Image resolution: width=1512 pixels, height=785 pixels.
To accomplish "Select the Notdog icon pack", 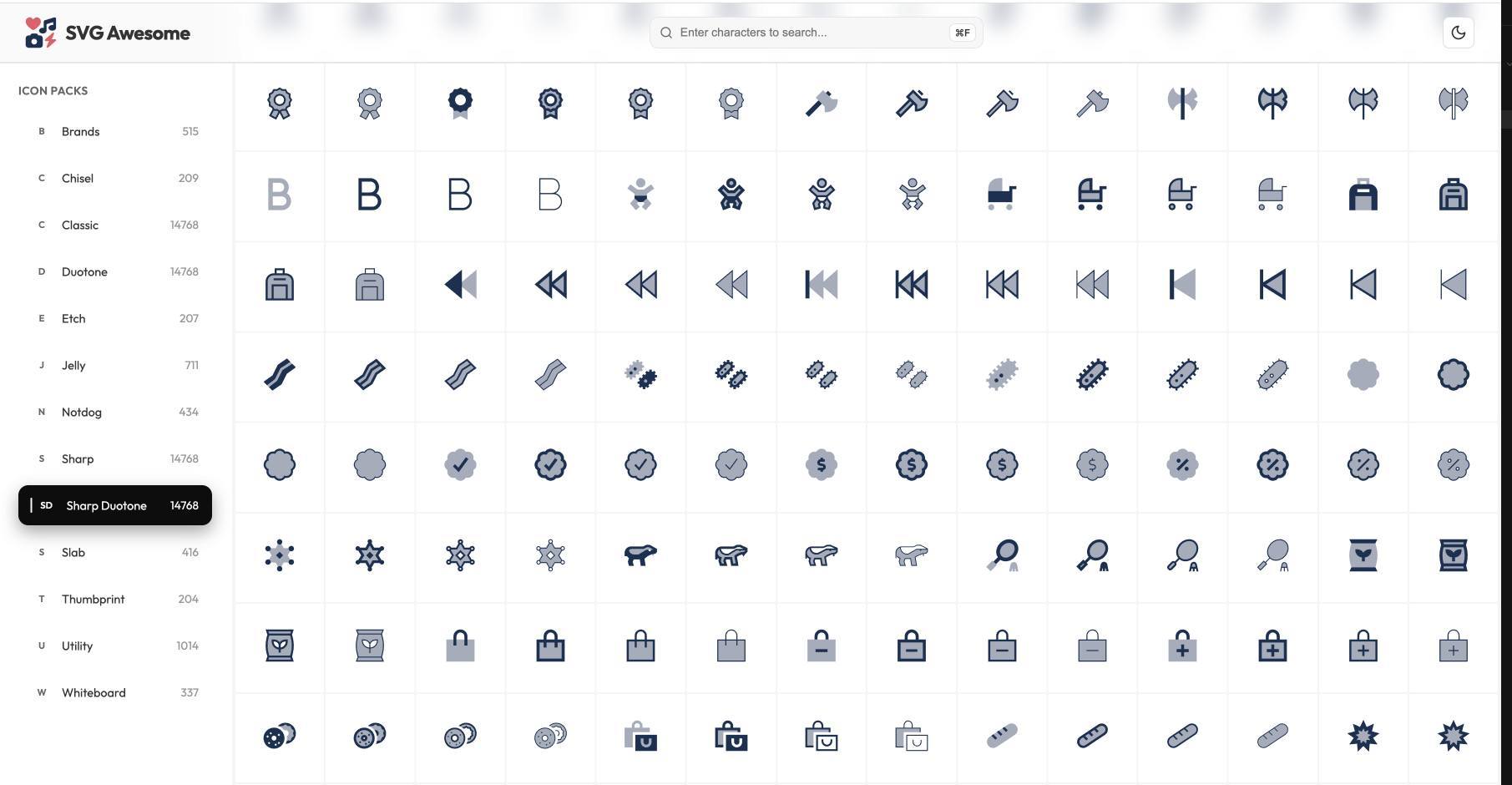I will [x=115, y=412].
